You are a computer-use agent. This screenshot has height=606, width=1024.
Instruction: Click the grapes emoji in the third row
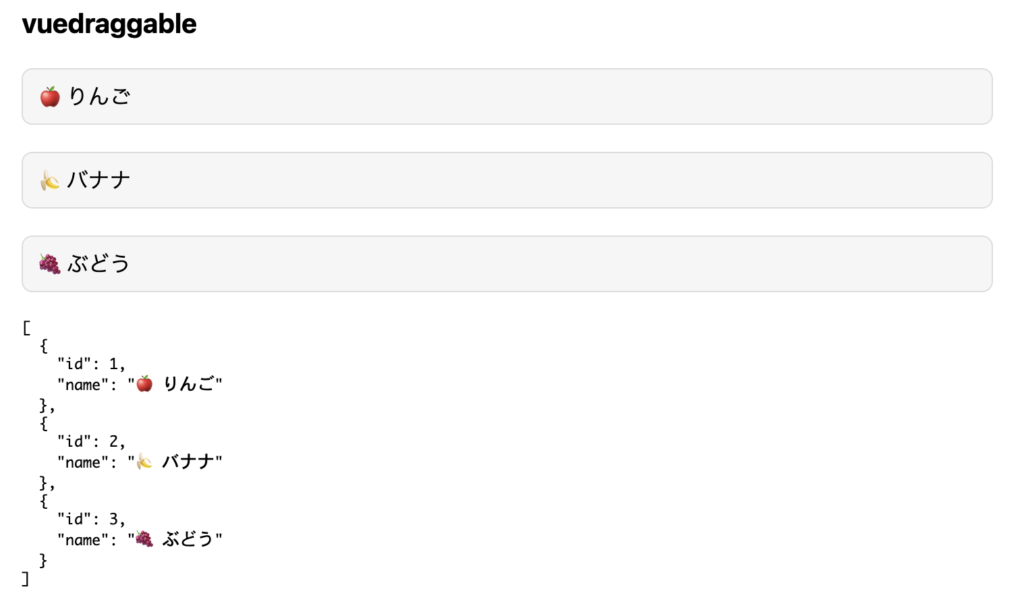pyautogui.click(x=50, y=264)
